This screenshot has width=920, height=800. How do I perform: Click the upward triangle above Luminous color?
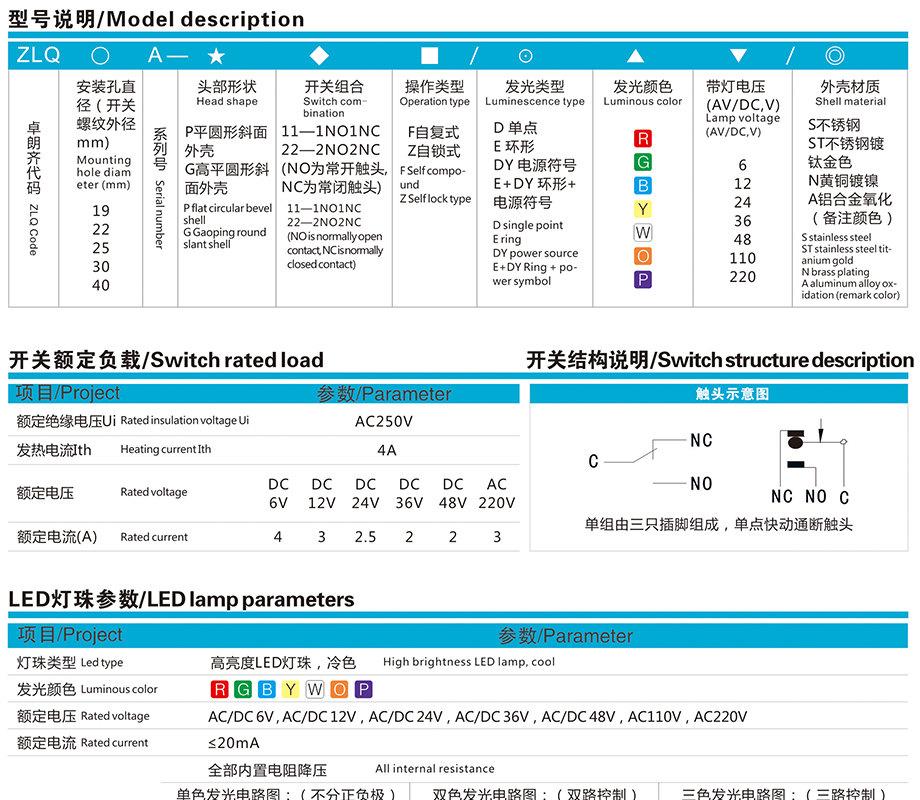point(635,56)
